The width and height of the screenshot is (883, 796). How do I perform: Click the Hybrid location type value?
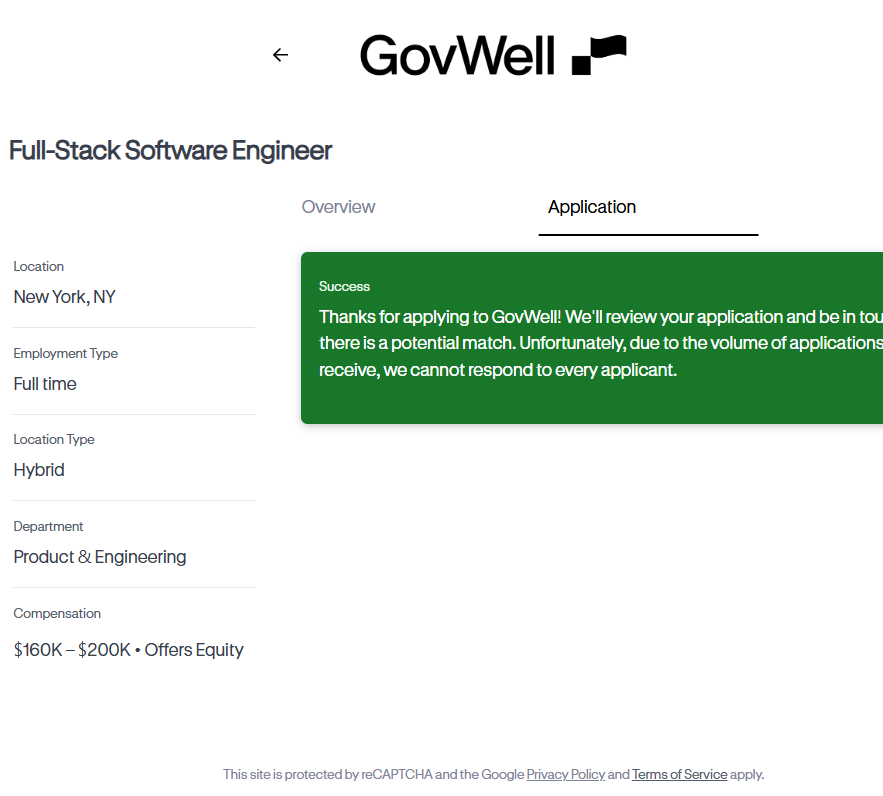[39, 470]
